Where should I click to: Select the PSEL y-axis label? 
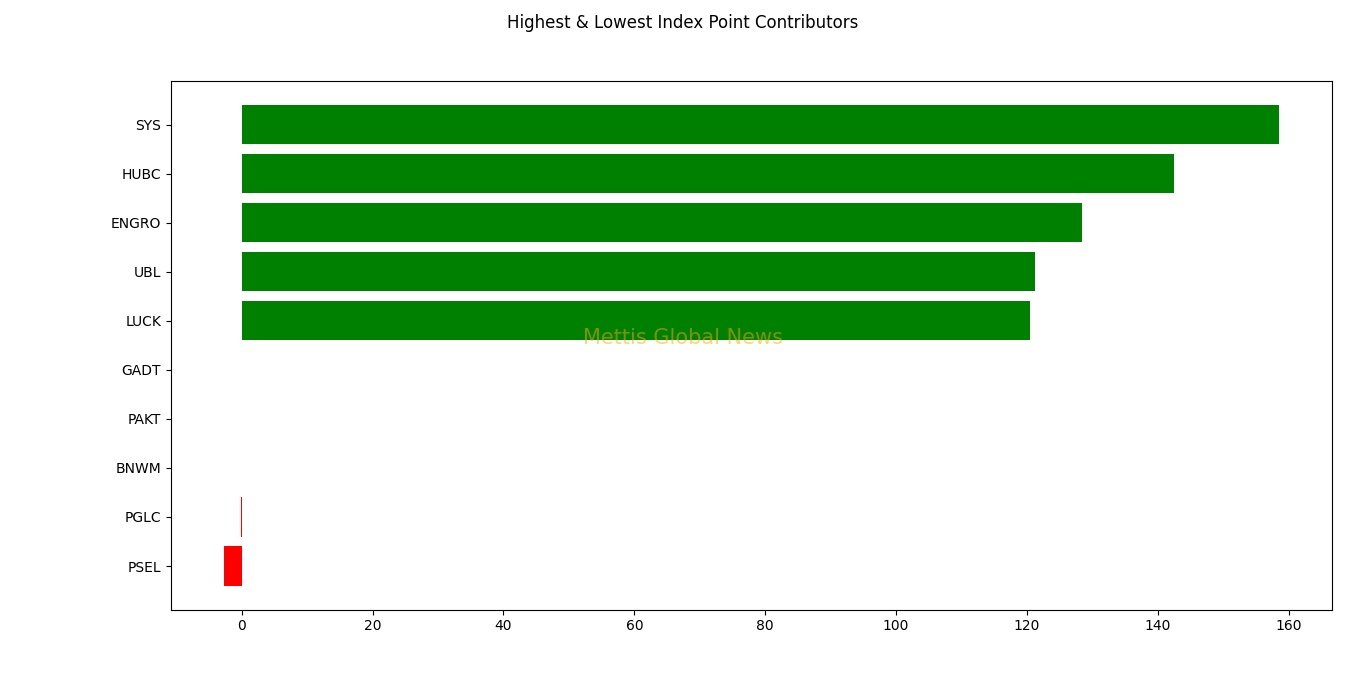click(x=144, y=567)
